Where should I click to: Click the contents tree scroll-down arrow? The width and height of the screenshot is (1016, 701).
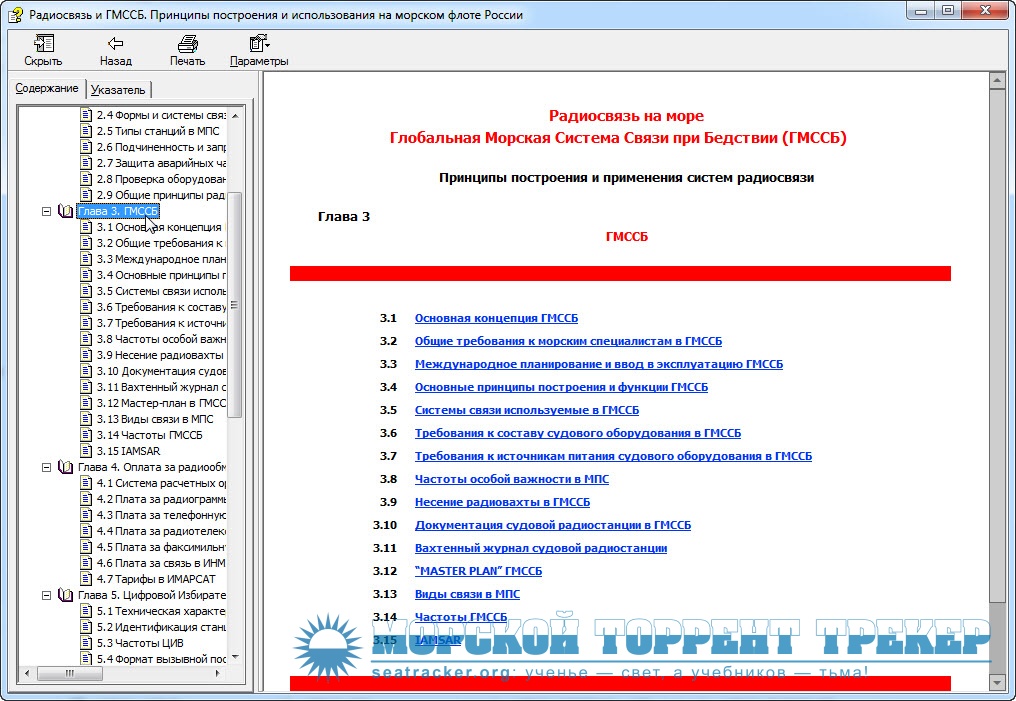235,657
